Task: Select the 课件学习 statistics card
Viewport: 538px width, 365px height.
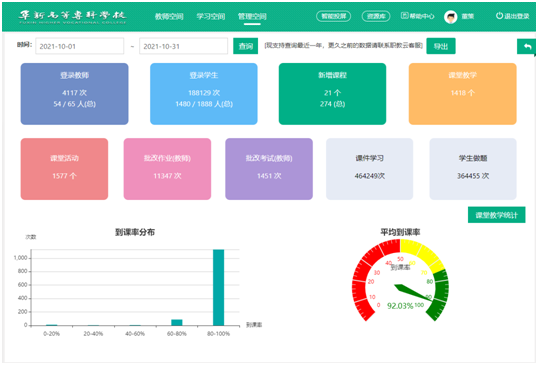Action: (x=370, y=169)
